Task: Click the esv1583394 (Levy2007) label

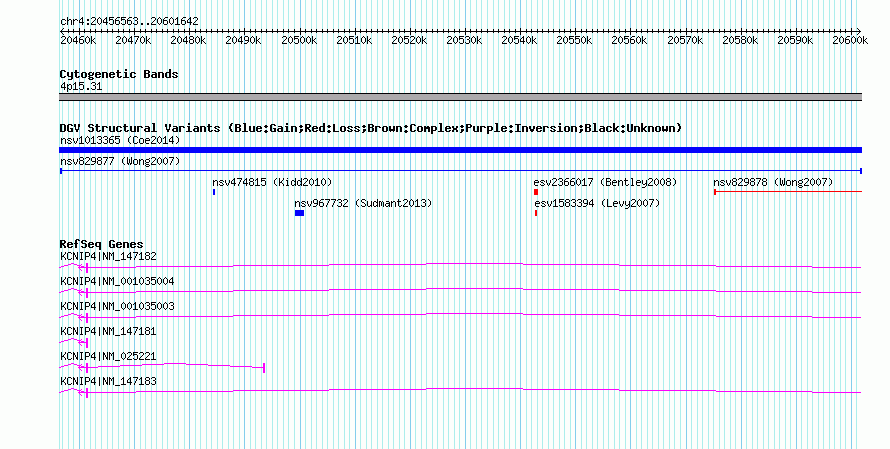Action: (597, 203)
